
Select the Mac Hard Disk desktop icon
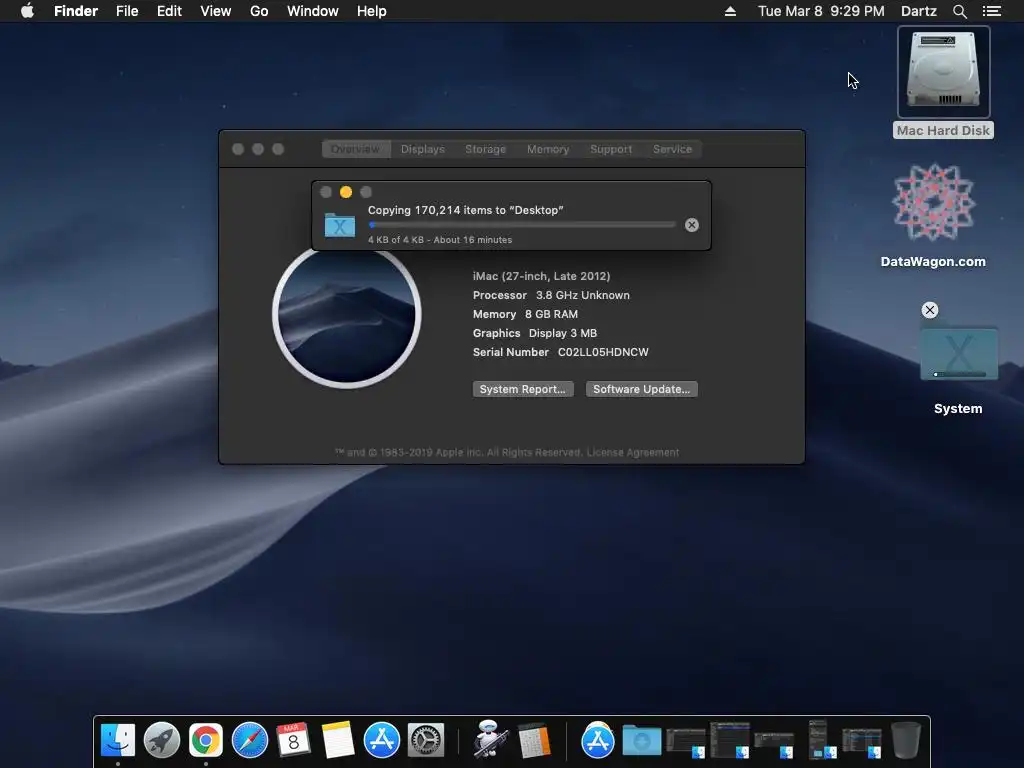point(944,72)
